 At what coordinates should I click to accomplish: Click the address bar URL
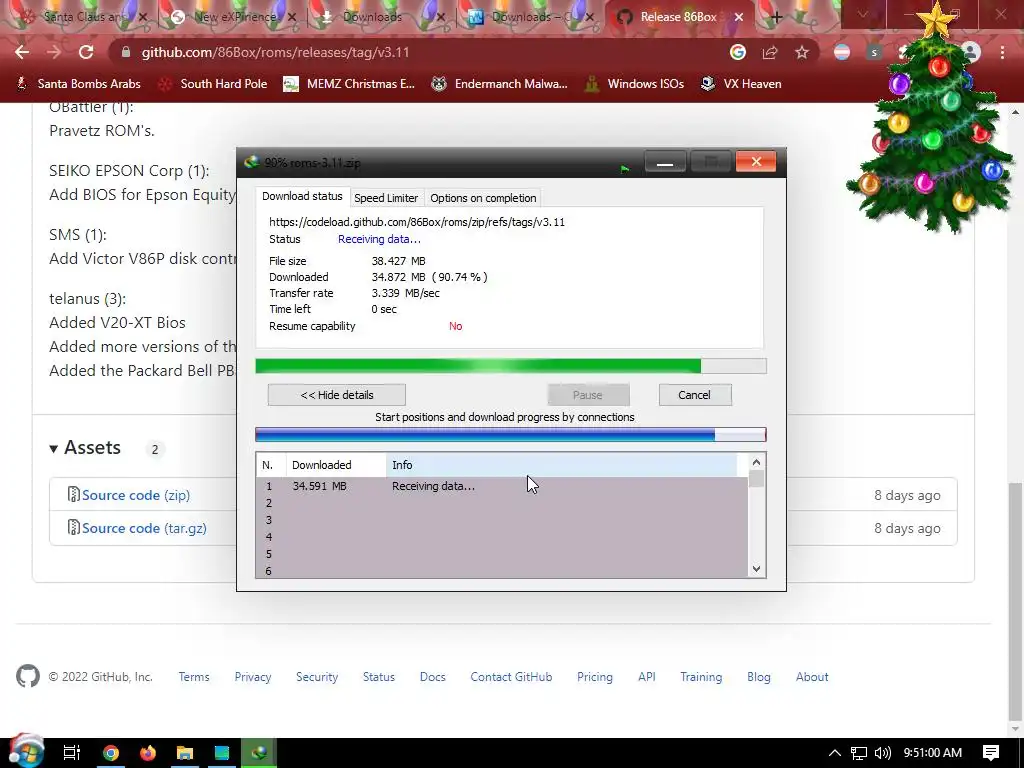[x=275, y=52]
